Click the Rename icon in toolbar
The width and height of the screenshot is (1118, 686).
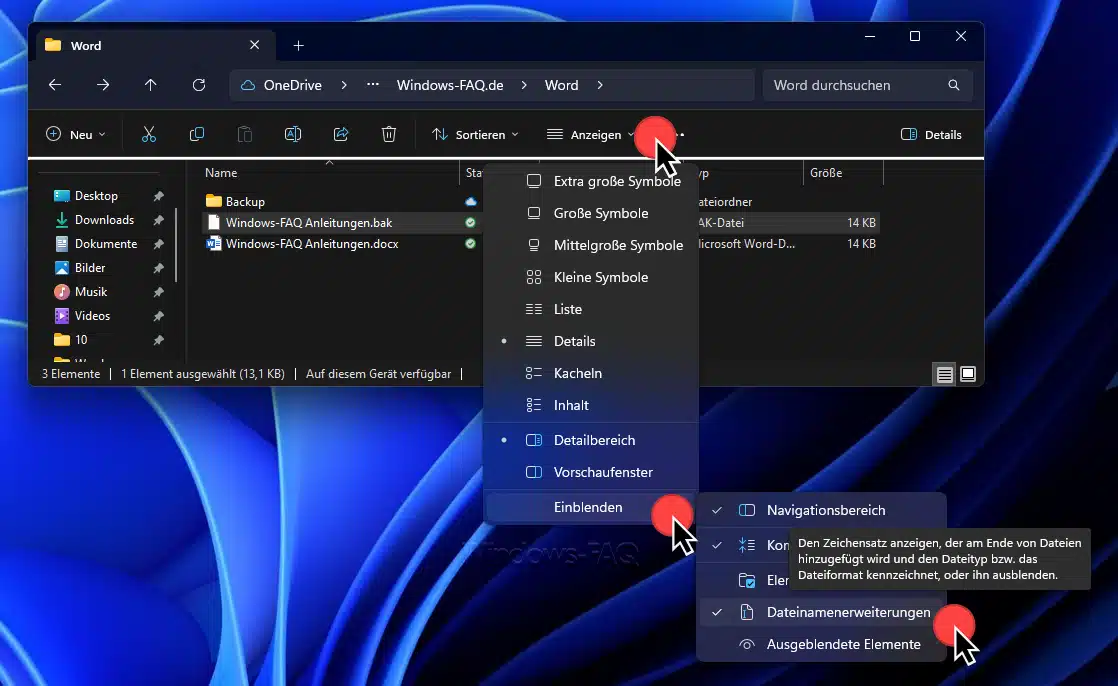coord(293,134)
